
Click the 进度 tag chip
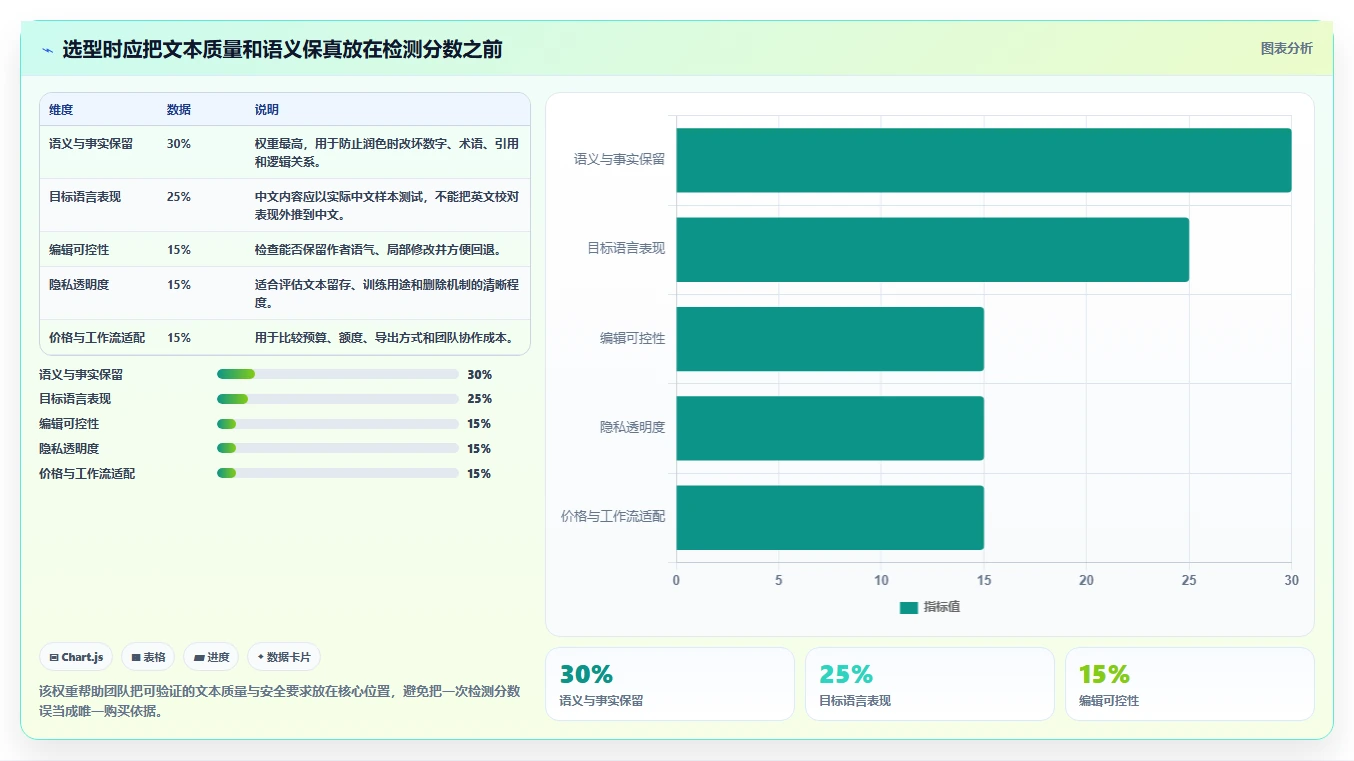click(x=211, y=657)
